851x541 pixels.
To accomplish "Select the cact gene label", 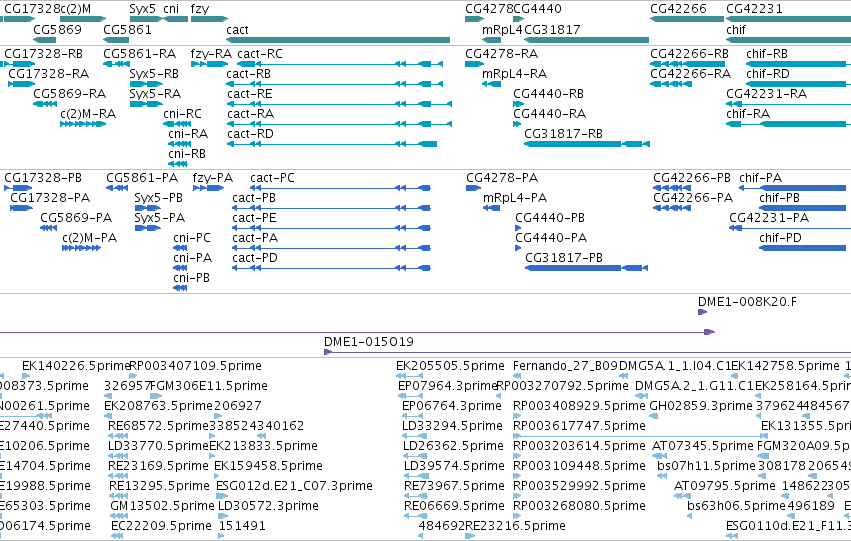I will tap(237, 30).
